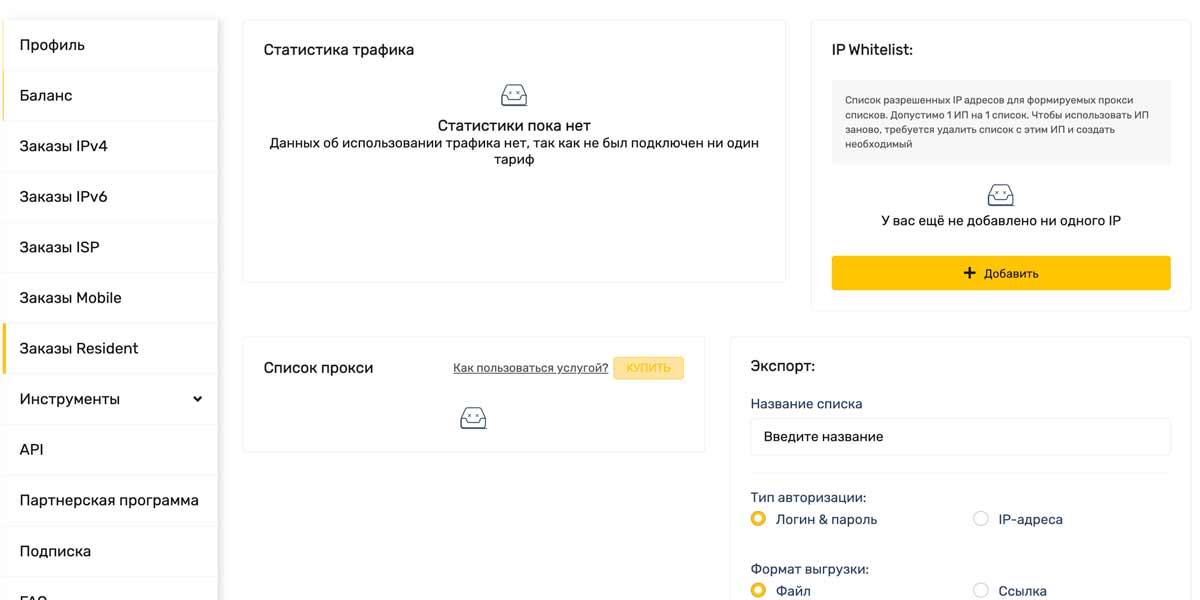The height and width of the screenshot is (600, 1200).
Task: Click the plus icon on the Добавить button
Action: tap(969, 273)
